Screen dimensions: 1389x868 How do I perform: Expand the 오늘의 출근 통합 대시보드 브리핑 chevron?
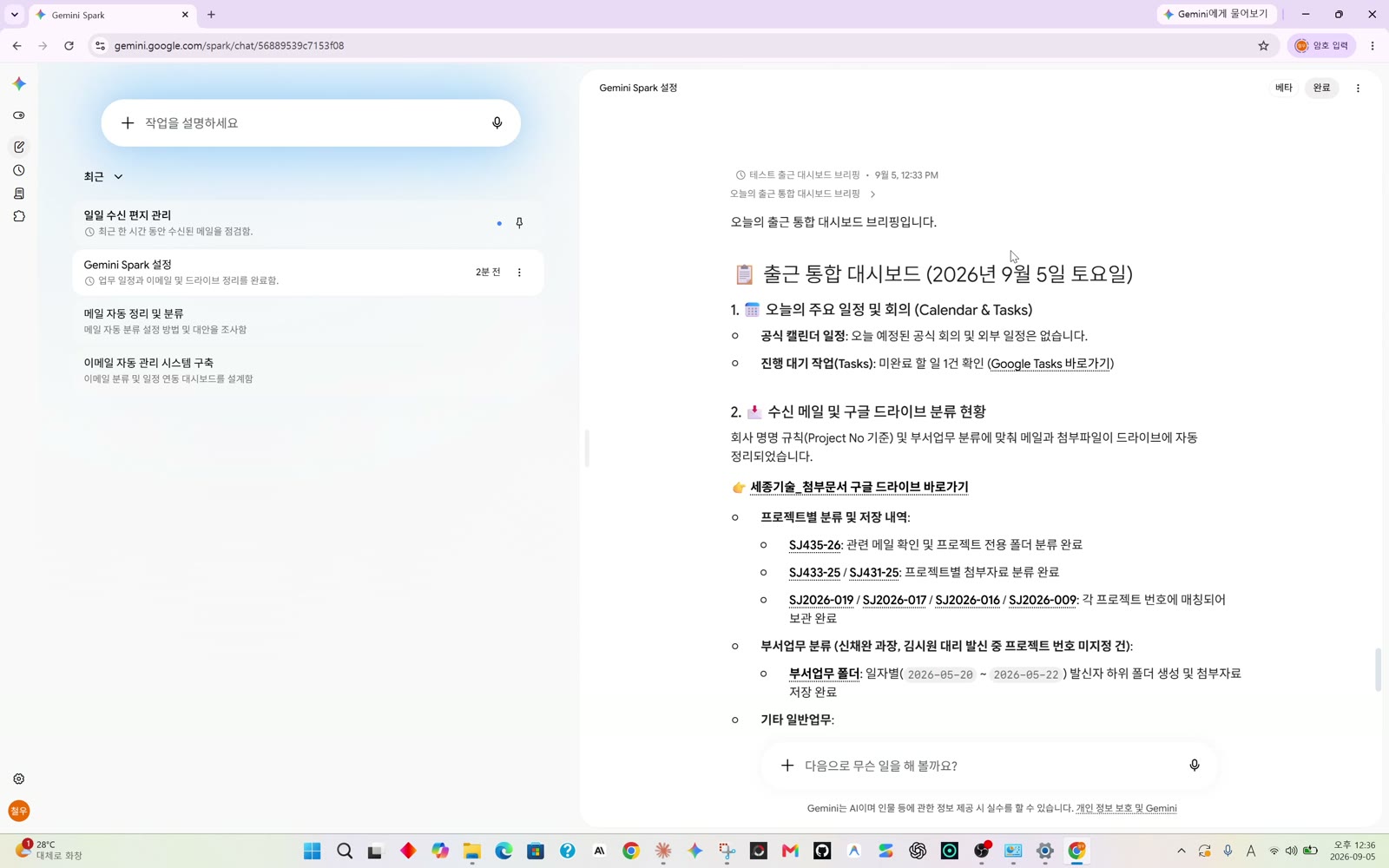872,194
